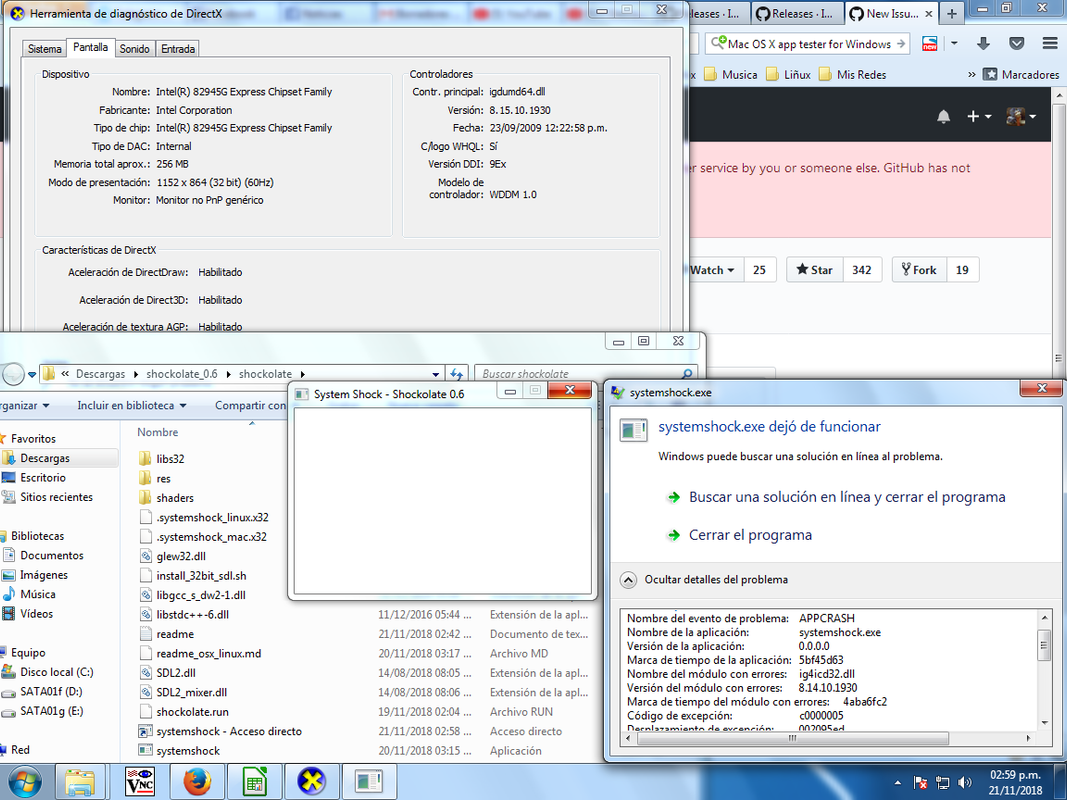
Task: Open Incluir en biblioteca dropdown
Action: point(132,405)
